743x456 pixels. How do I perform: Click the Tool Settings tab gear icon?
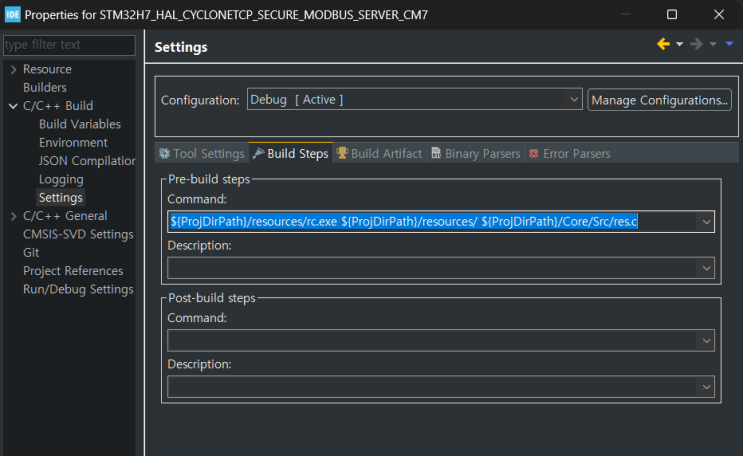point(164,153)
